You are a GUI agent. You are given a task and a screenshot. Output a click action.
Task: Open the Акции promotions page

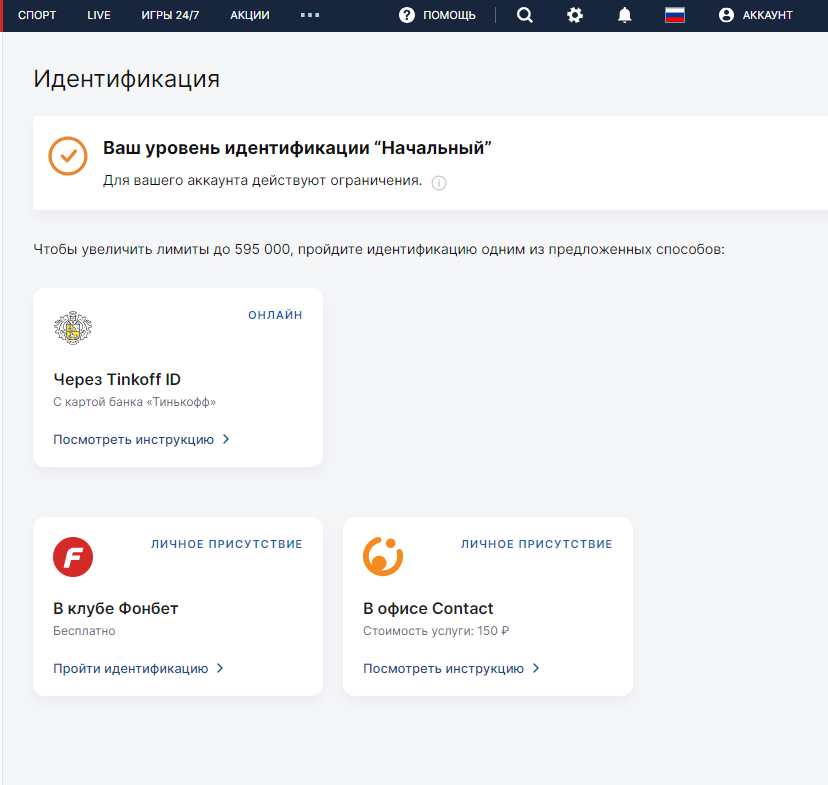pos(250,15)
